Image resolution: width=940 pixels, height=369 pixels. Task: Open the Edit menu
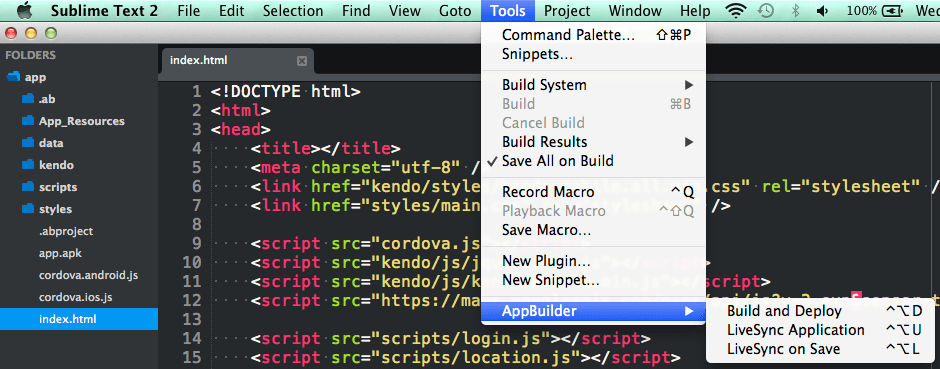point(231,11)
